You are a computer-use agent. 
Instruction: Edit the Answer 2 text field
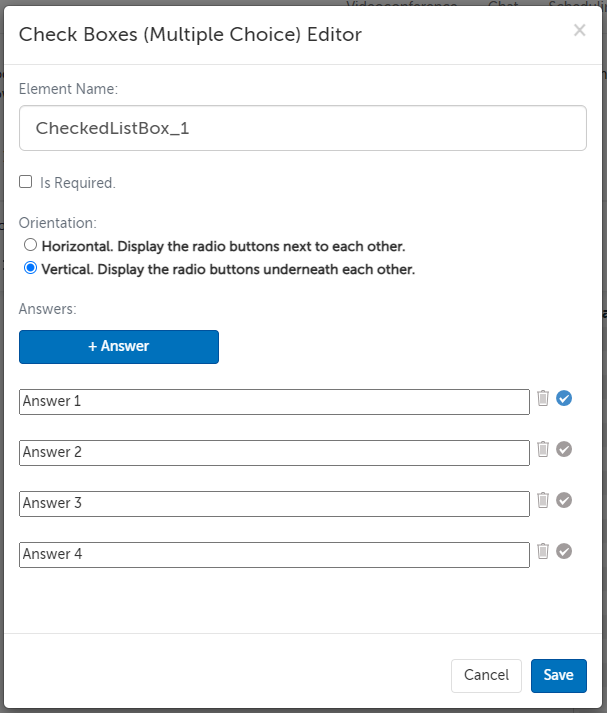coord(274,452)
